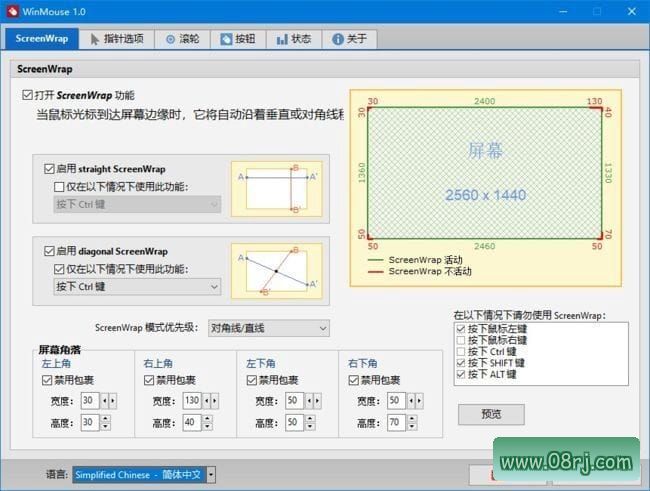Click the info icon on 关于 tab

point(338,39)
